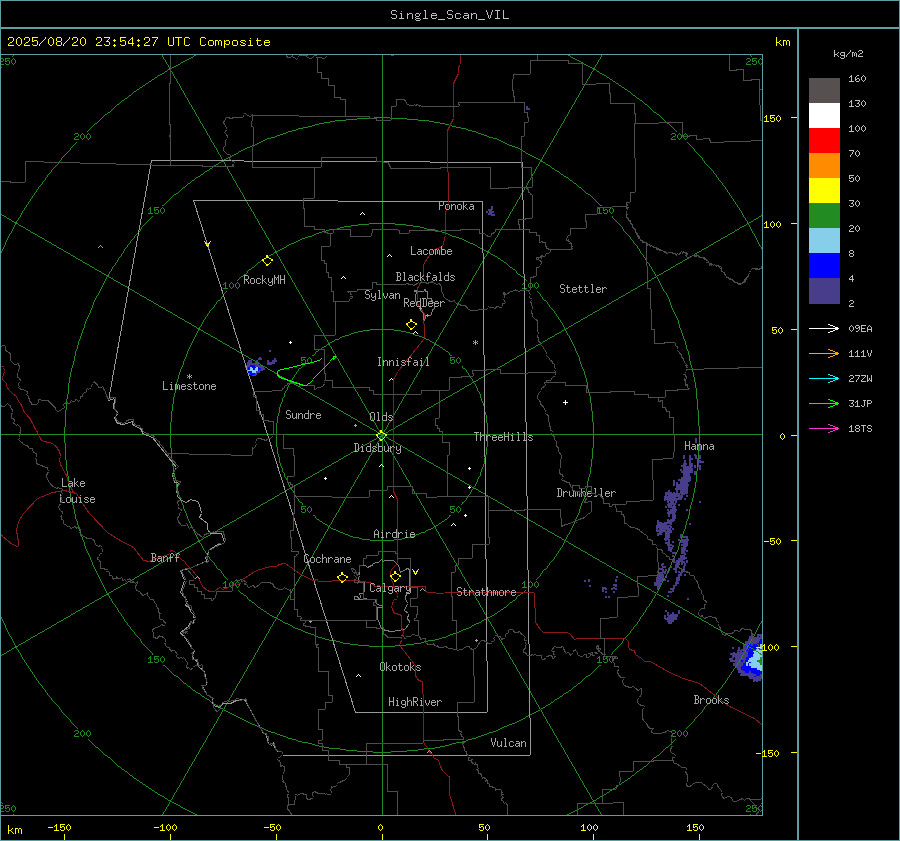Viewport: 900px width, 841px height.
Task: Click the yellow diamond marker near RockyMH
Action: coord(267,261)
